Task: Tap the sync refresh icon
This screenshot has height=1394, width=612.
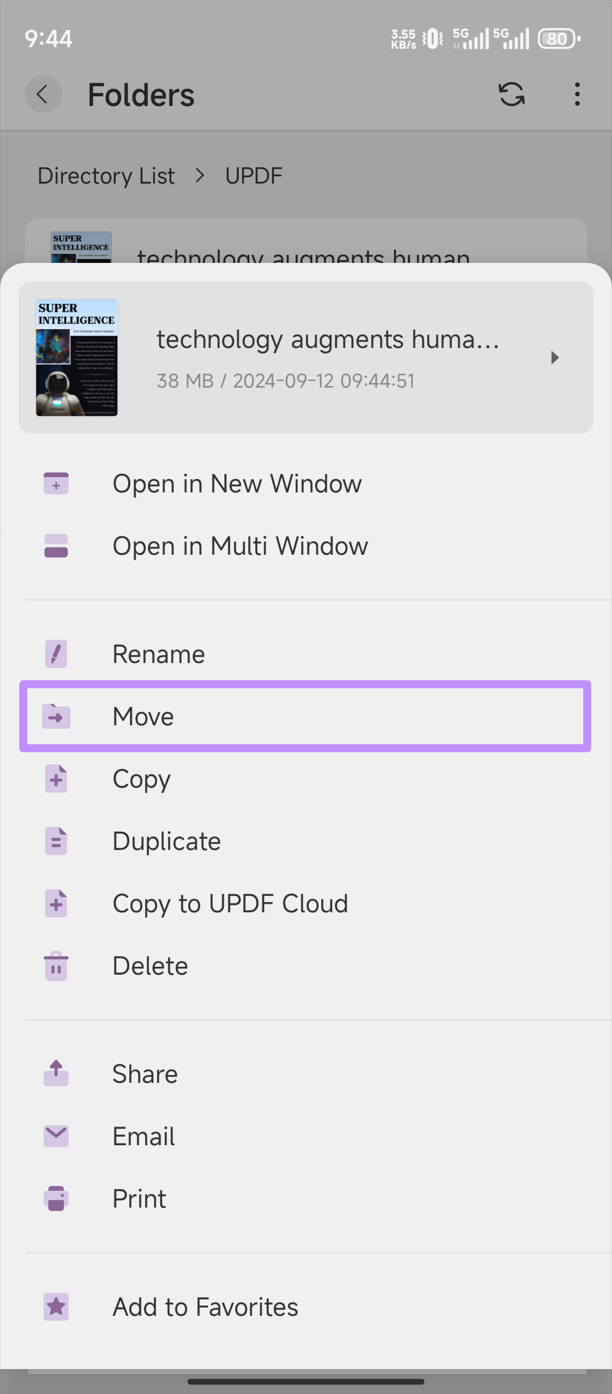Action: tap(511, 95)
